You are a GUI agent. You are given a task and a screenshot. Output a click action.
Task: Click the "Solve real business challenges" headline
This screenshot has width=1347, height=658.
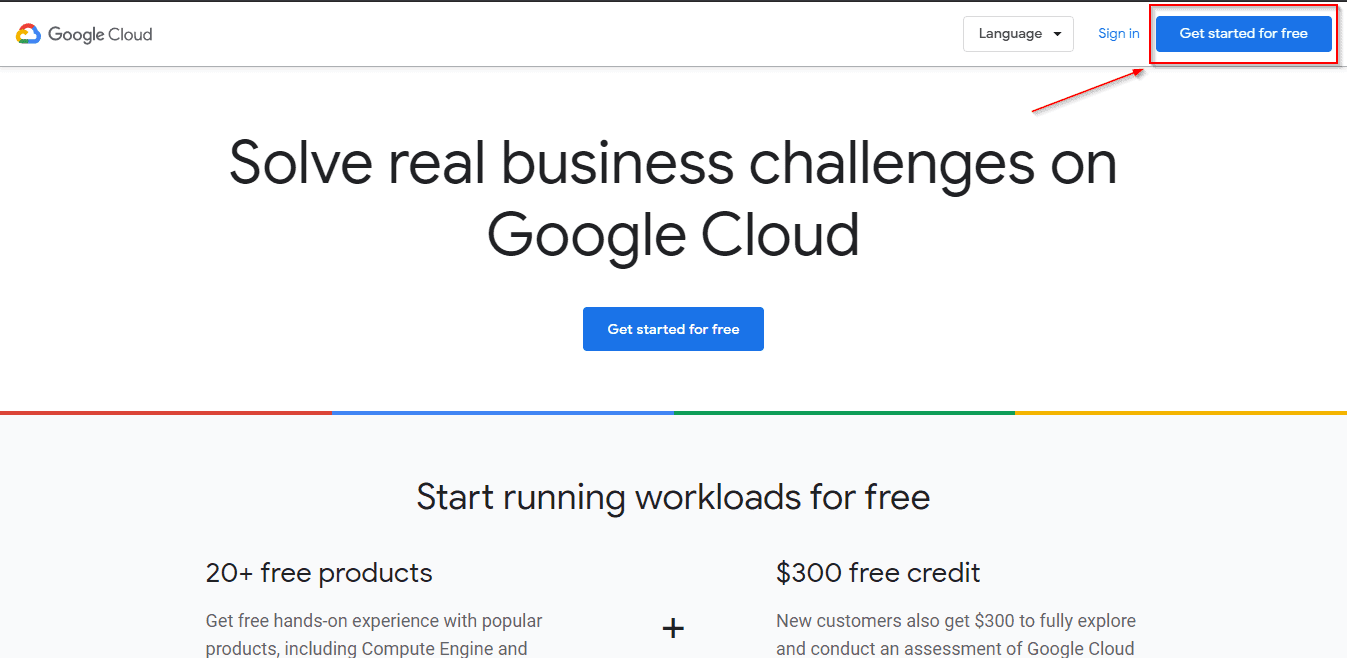click(x=673, y=199)
